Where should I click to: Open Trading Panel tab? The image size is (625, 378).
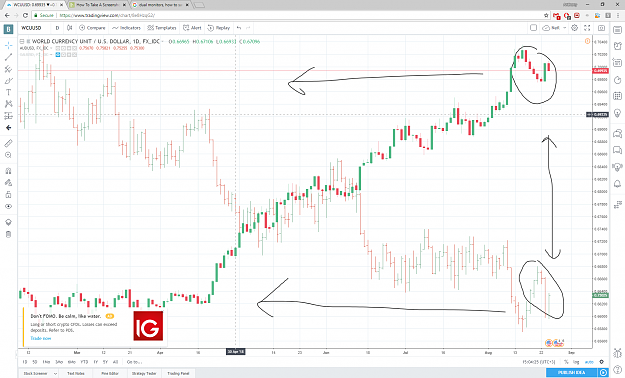178,373
